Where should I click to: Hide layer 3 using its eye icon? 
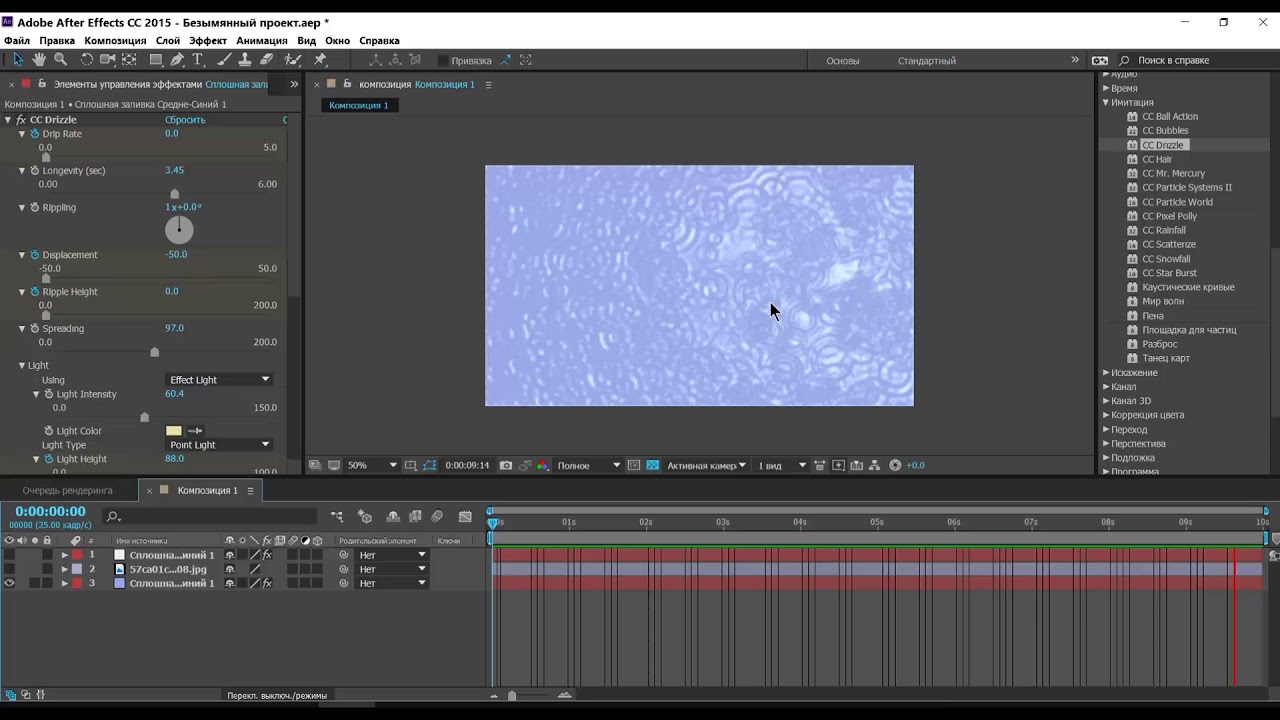[9, 583]
